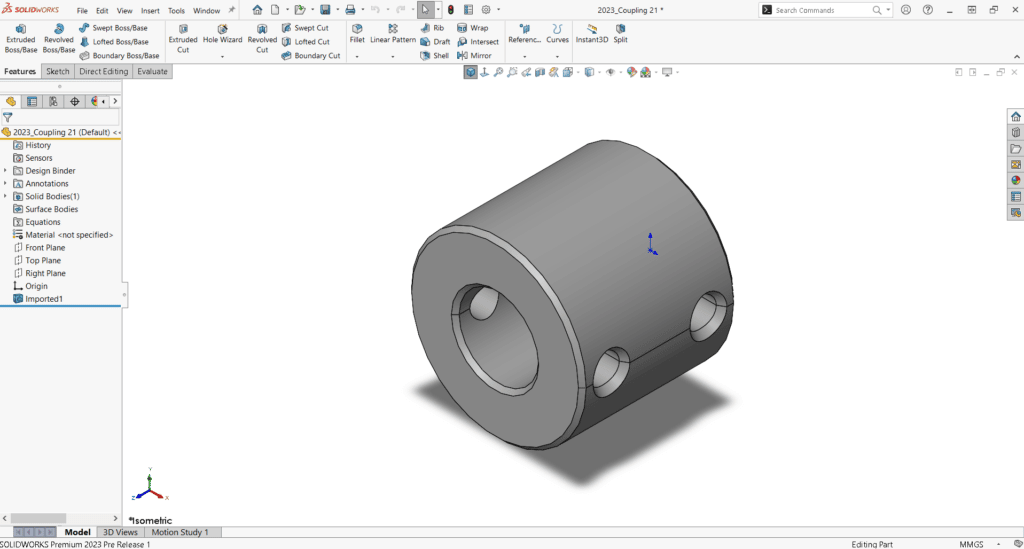Select the Extruded Boss/Base tool
Image resolution: width=1024 pixels, height=549 pixels.
pyautogui.click(x=21, y=38)
